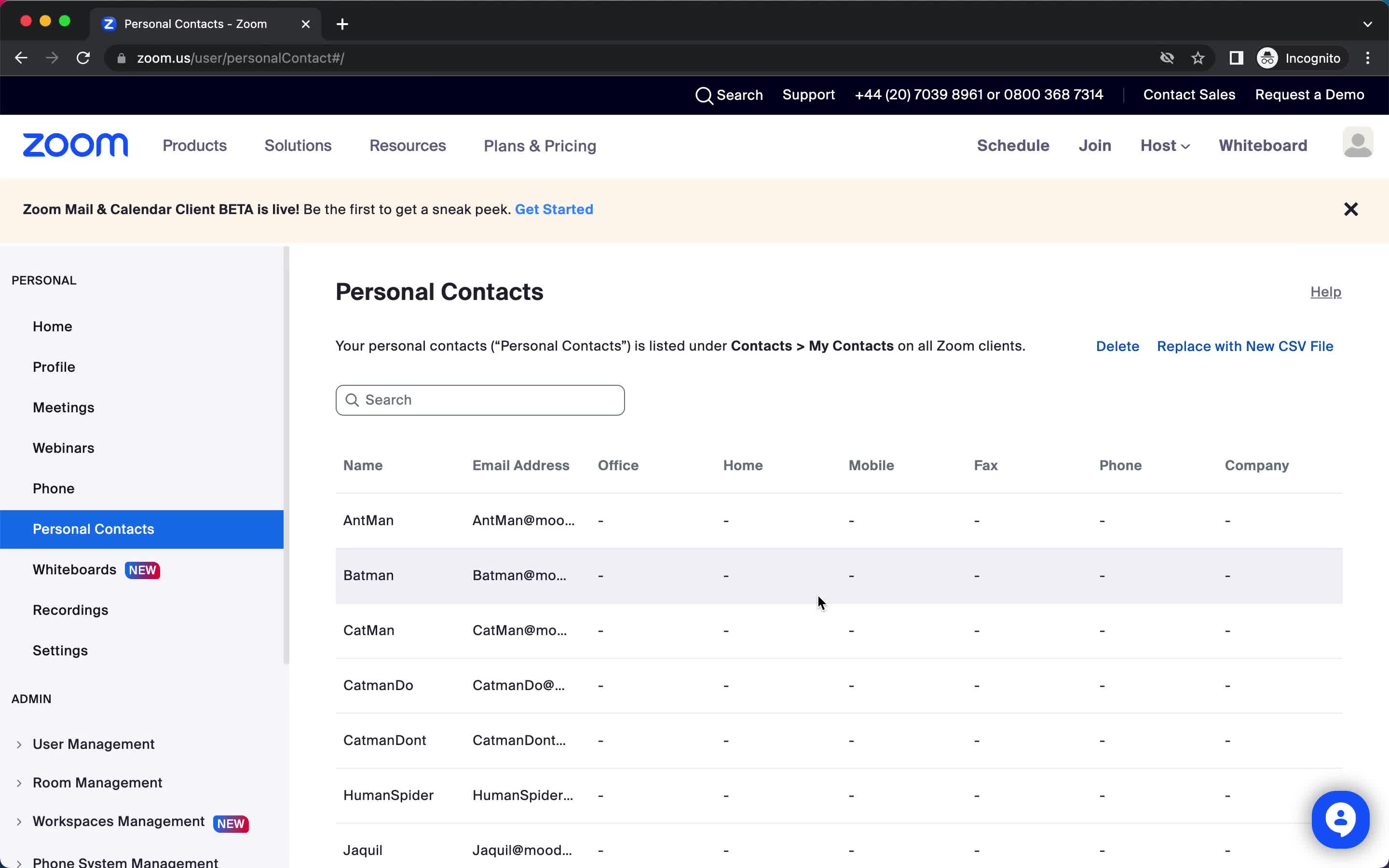This screenshot has height=868, width=1389.
Task: Expand Workspaces Management section
Action: 19,822
